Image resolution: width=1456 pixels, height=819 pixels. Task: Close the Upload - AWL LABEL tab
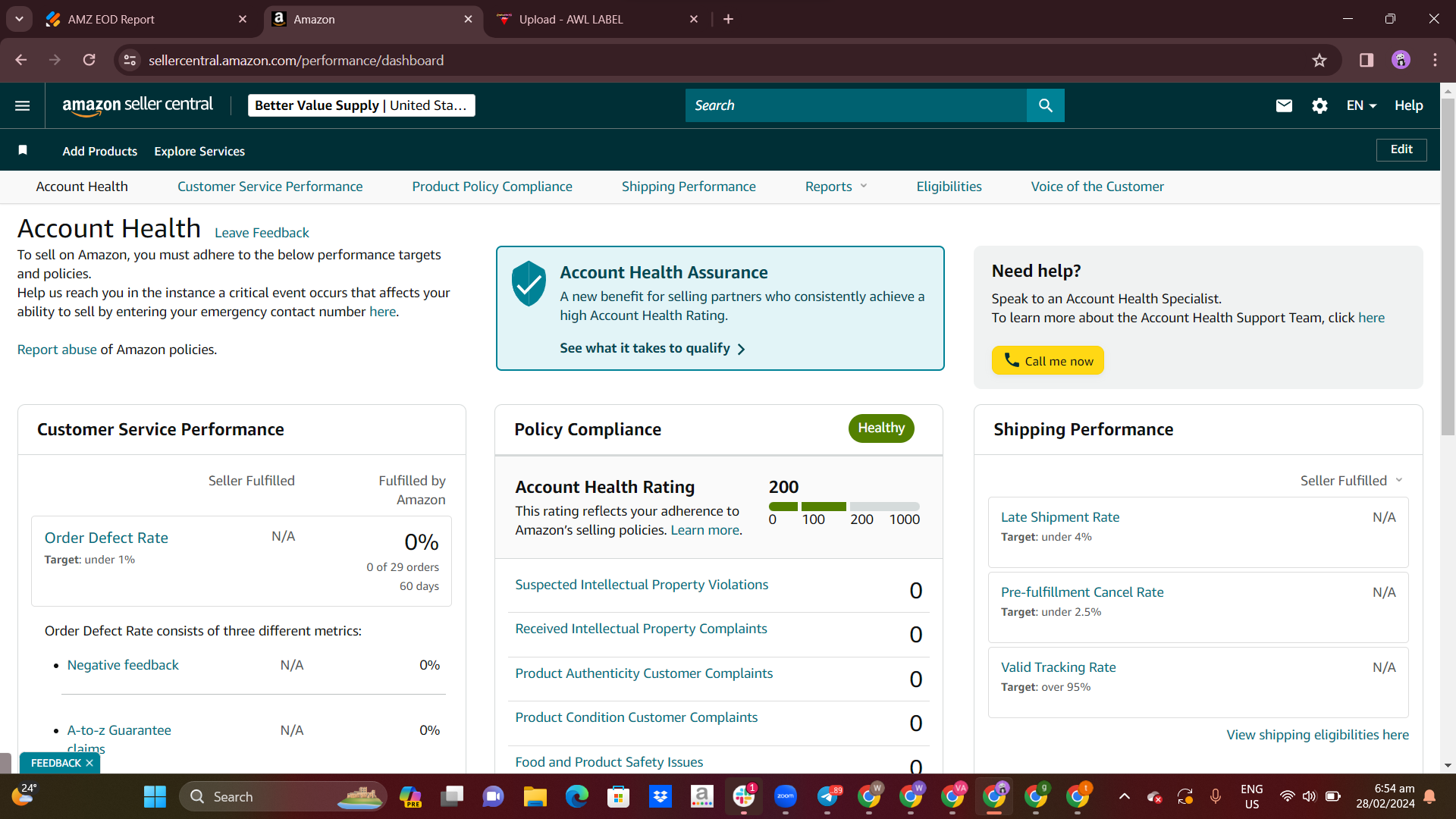click(694, 19)
